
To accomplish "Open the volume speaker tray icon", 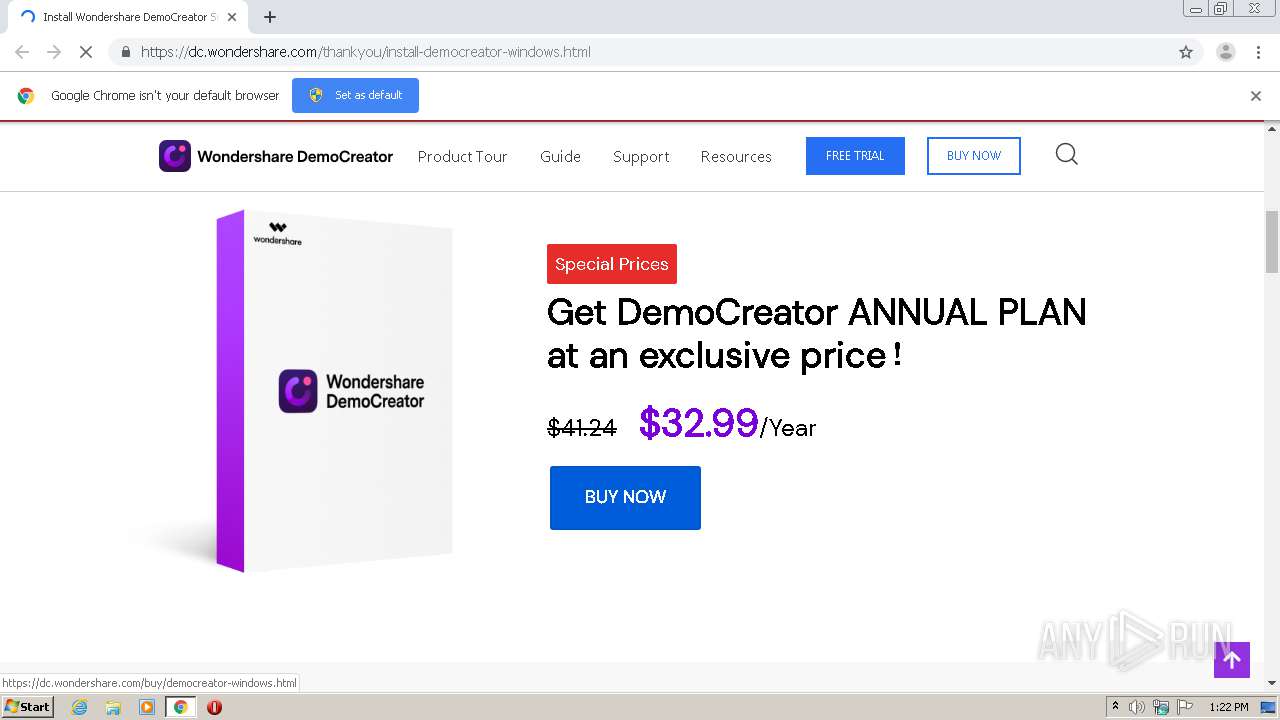I will pos(1137,707).
